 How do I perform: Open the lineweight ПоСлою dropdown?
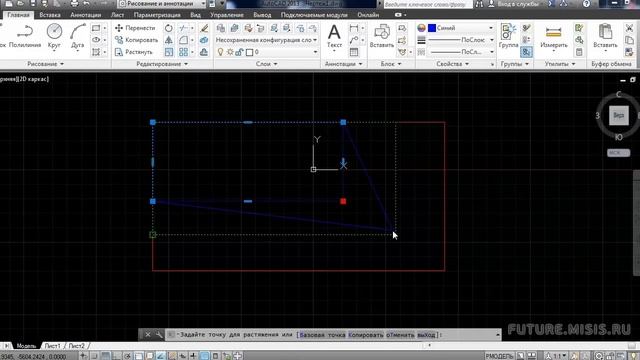pyautogui.click(x=460, y=40)
